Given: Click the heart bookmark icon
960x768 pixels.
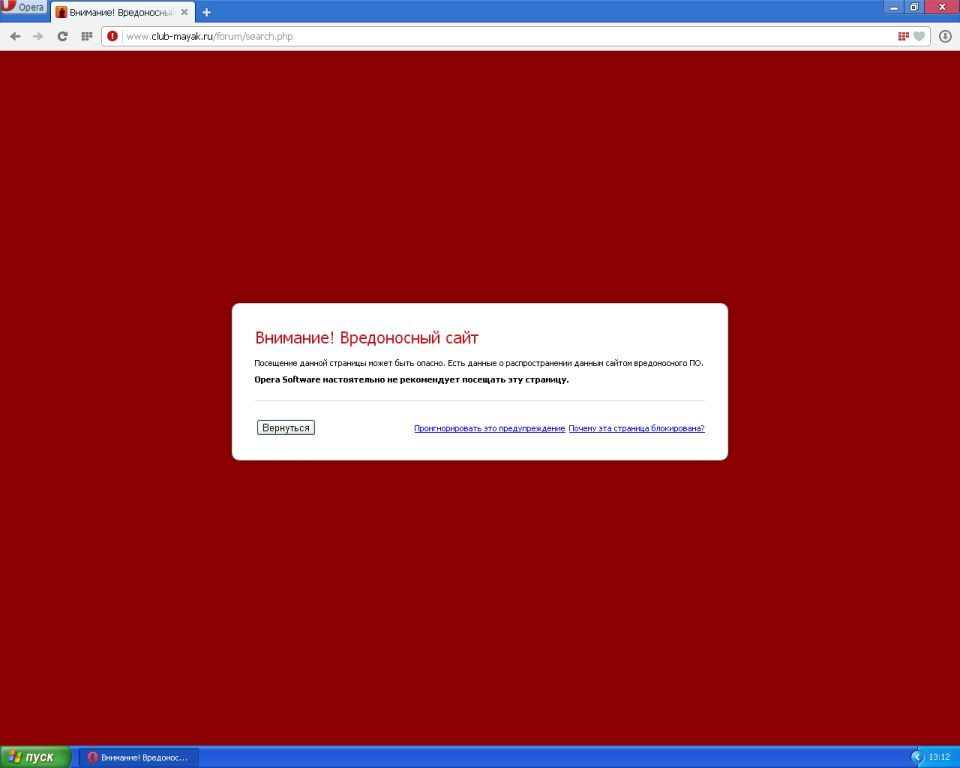Looking at the screenshot, I should point(919,36).
